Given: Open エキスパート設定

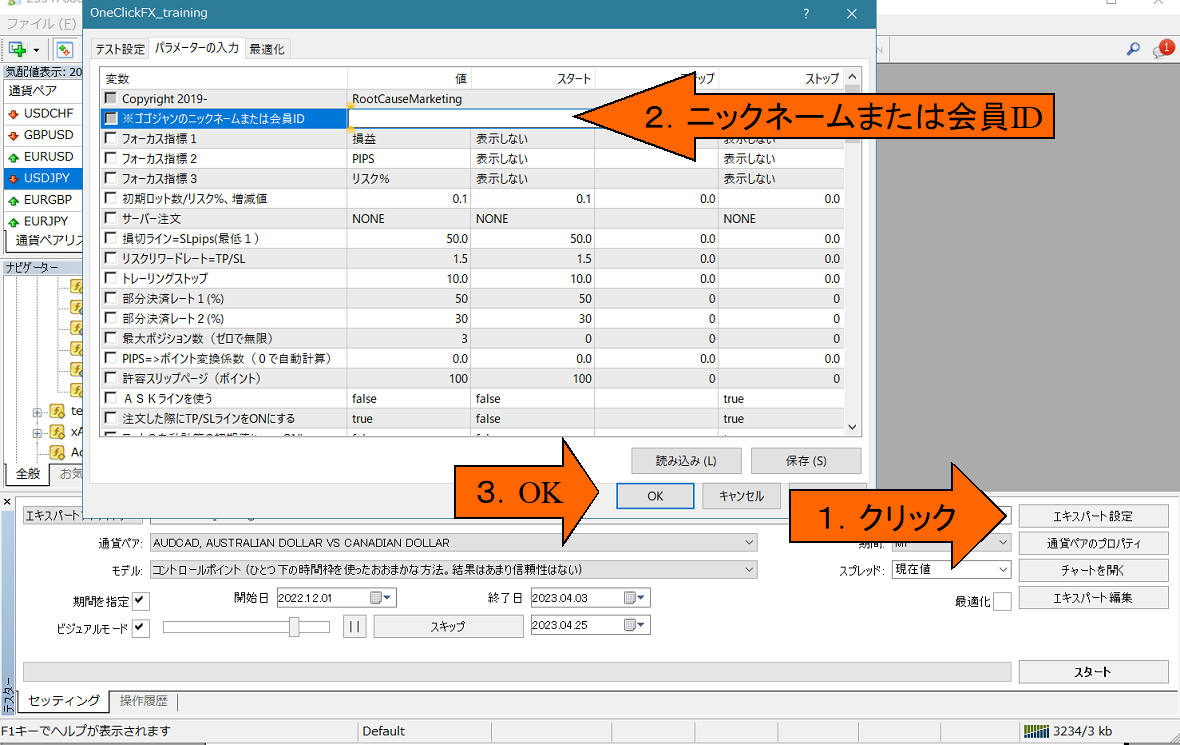Looking at the screenshot, I should (x=1093, y=516).
